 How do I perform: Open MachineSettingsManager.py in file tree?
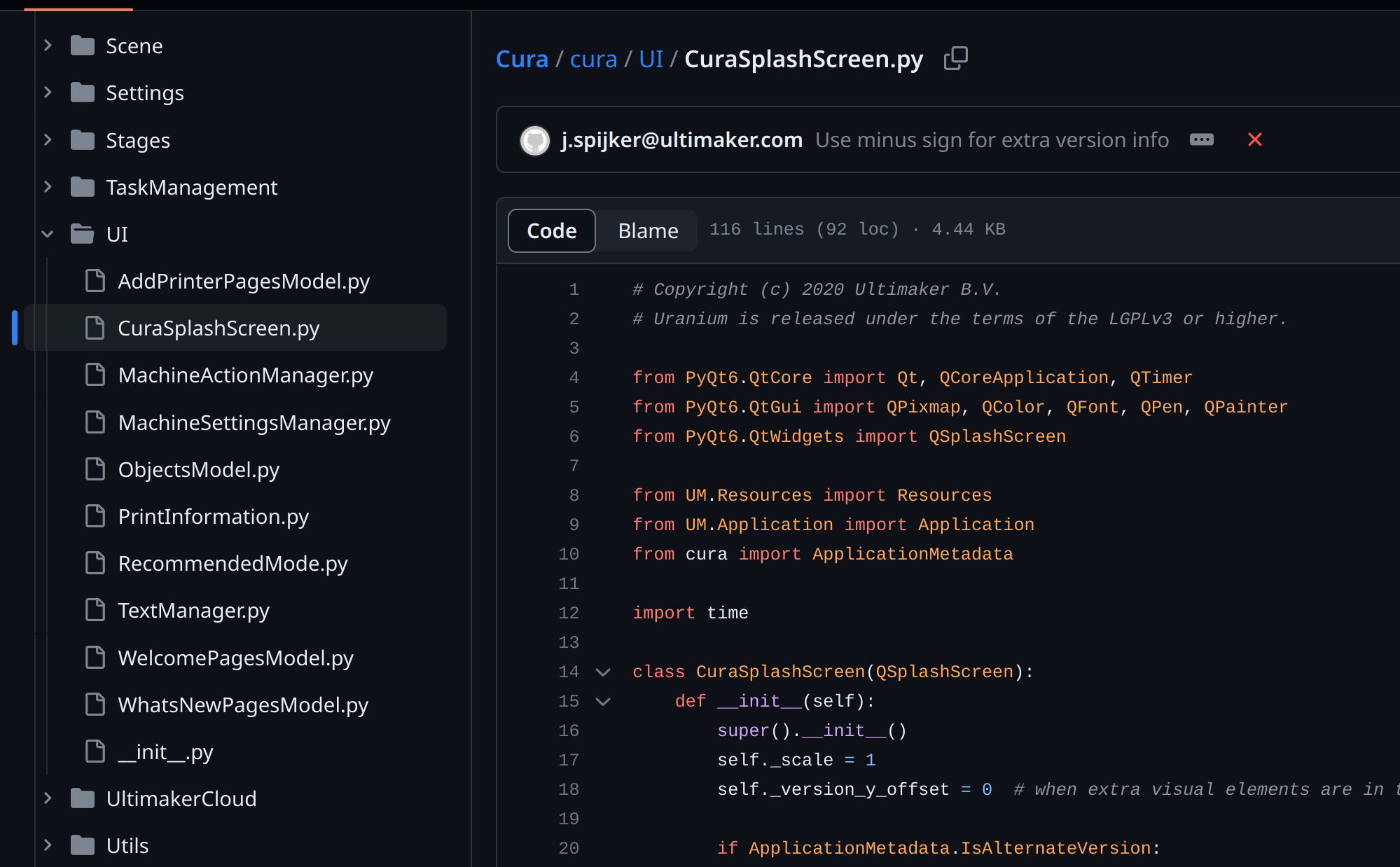pos(254,422)
